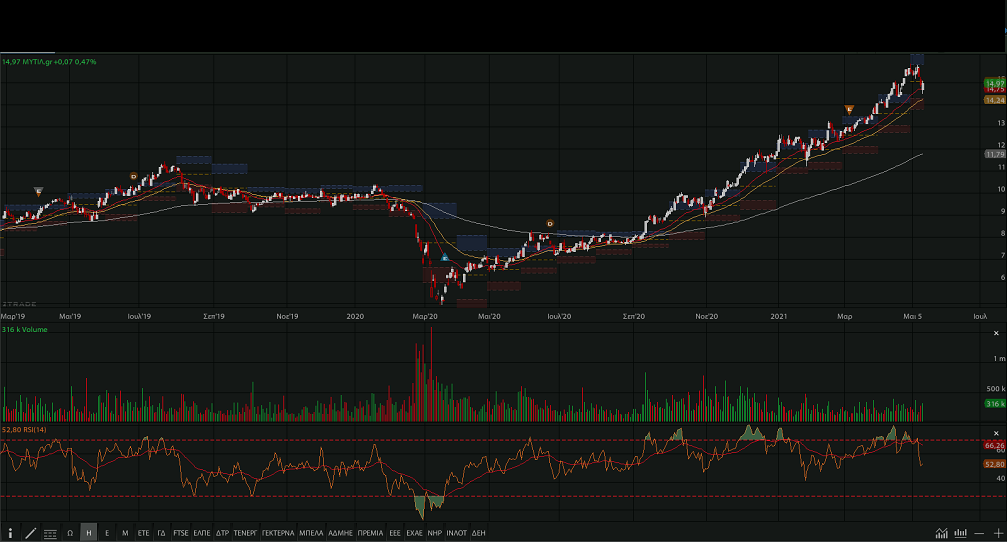The image size is (1007, 542).
Task: Zoom in with the plus icon
Action: coord(997,533)
